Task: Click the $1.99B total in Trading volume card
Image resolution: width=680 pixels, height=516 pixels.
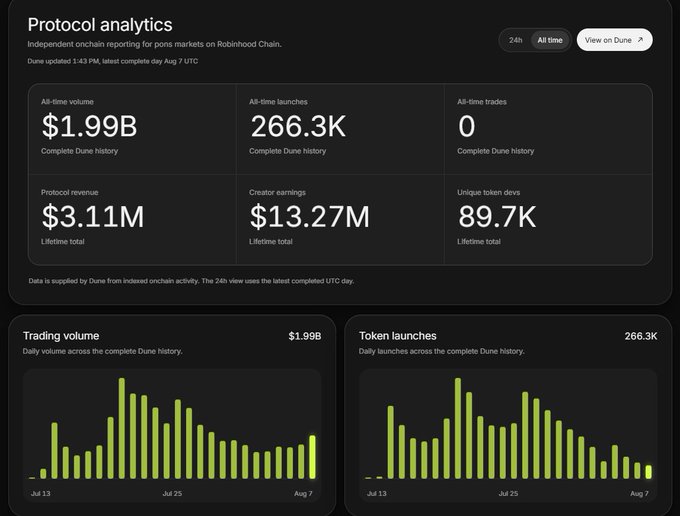Action: tap(305, 336)
